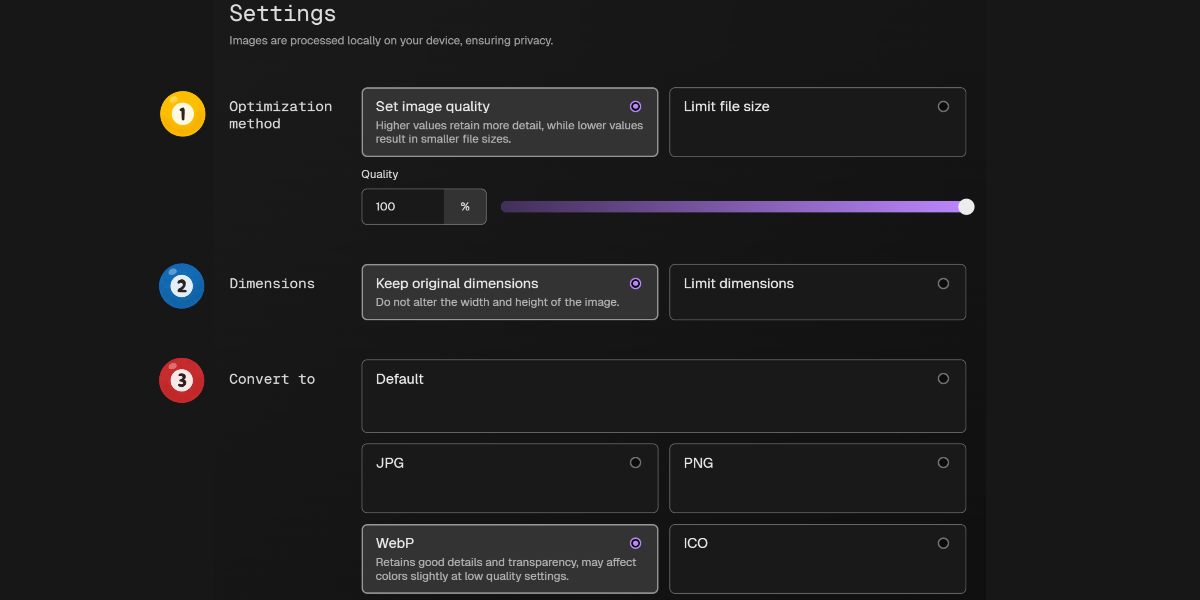
Task: Click the Settings page heading
Action: [283, 13]
